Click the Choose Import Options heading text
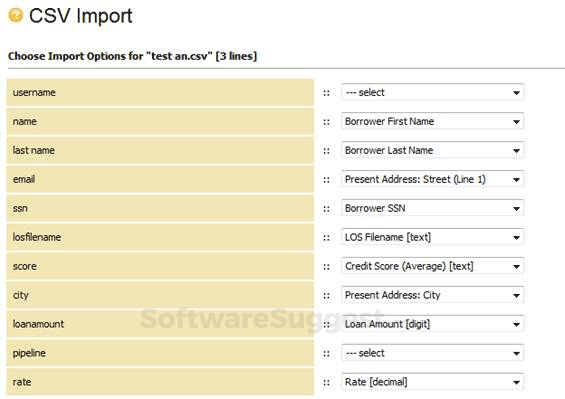This screenshot has height=399, width=565. (x=132, y=56)
